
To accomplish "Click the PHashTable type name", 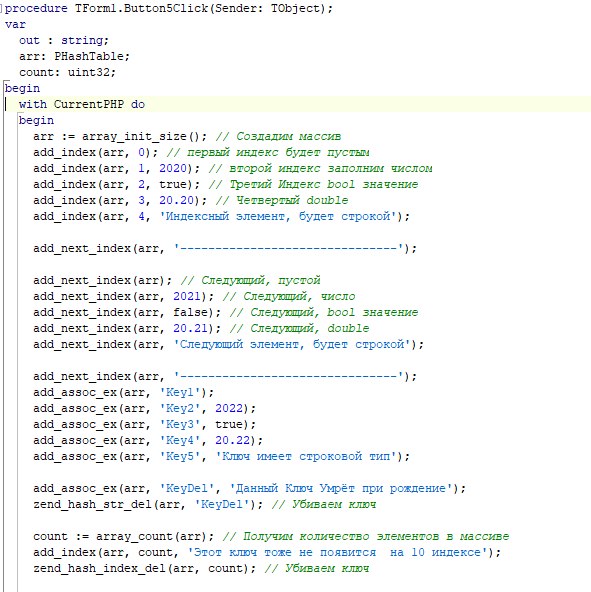I will pyautogui.click(x=89, y=56).
